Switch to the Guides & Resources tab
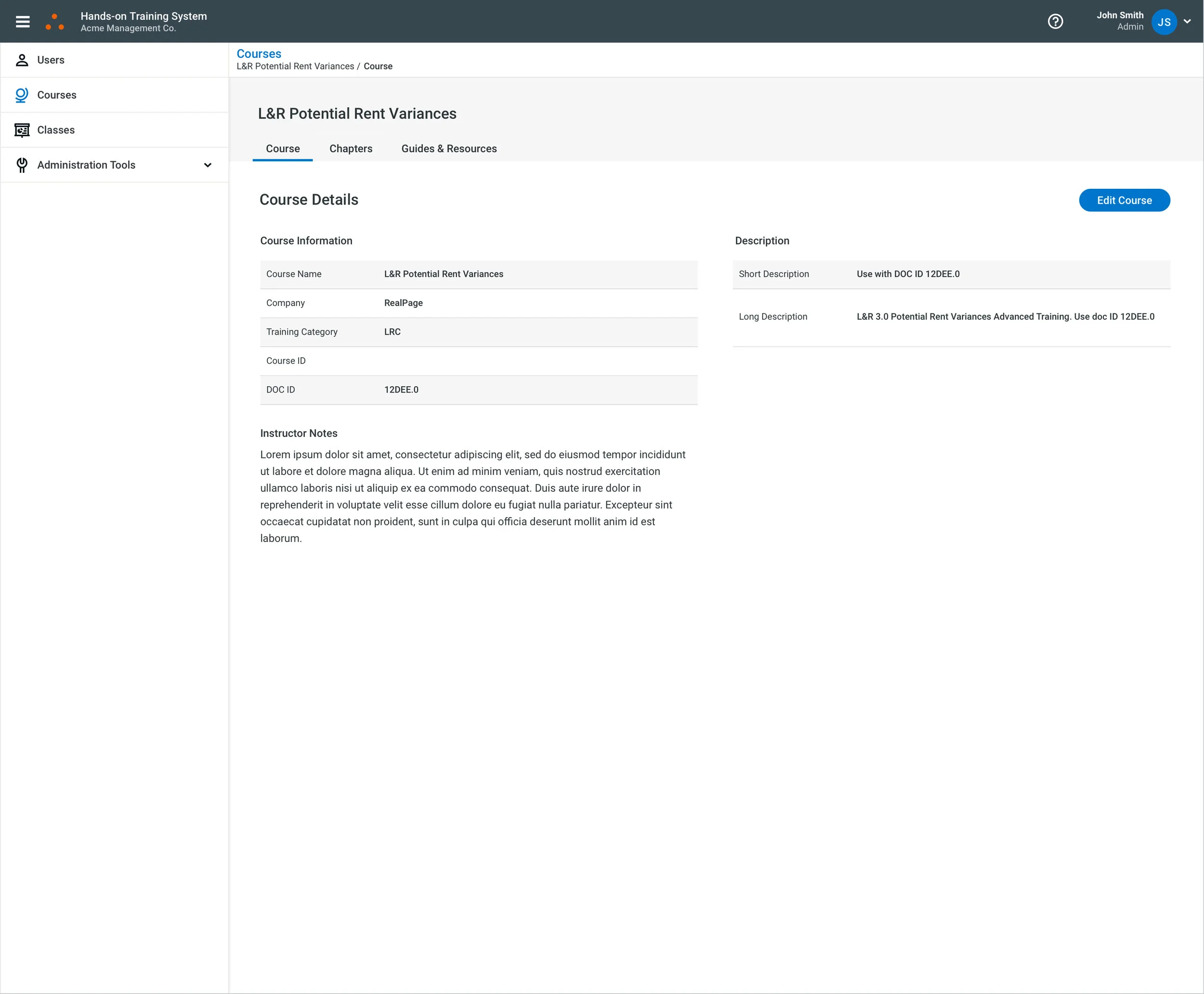This screenshot has width=1204, height=994. click(x=448, y=149)
